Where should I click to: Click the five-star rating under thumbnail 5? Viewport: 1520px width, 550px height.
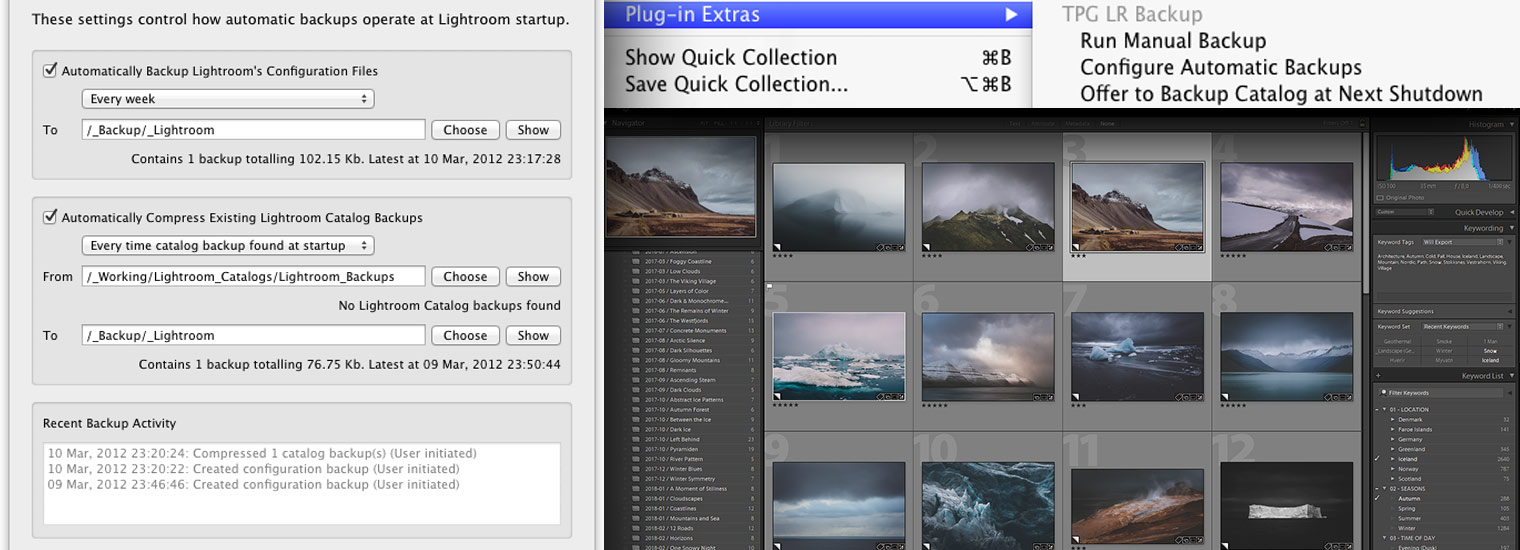pos(786,406)
